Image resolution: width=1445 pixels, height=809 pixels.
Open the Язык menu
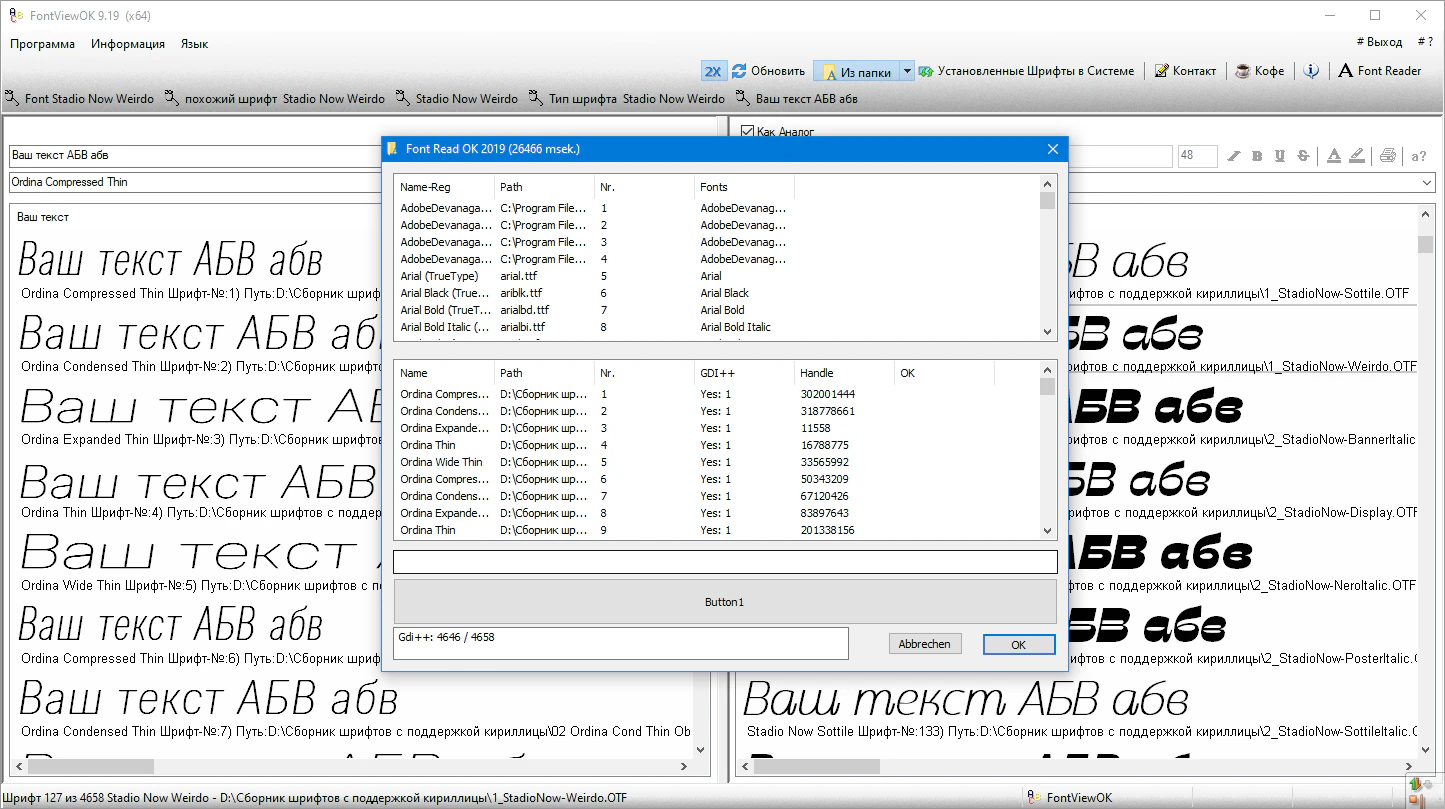194,44
